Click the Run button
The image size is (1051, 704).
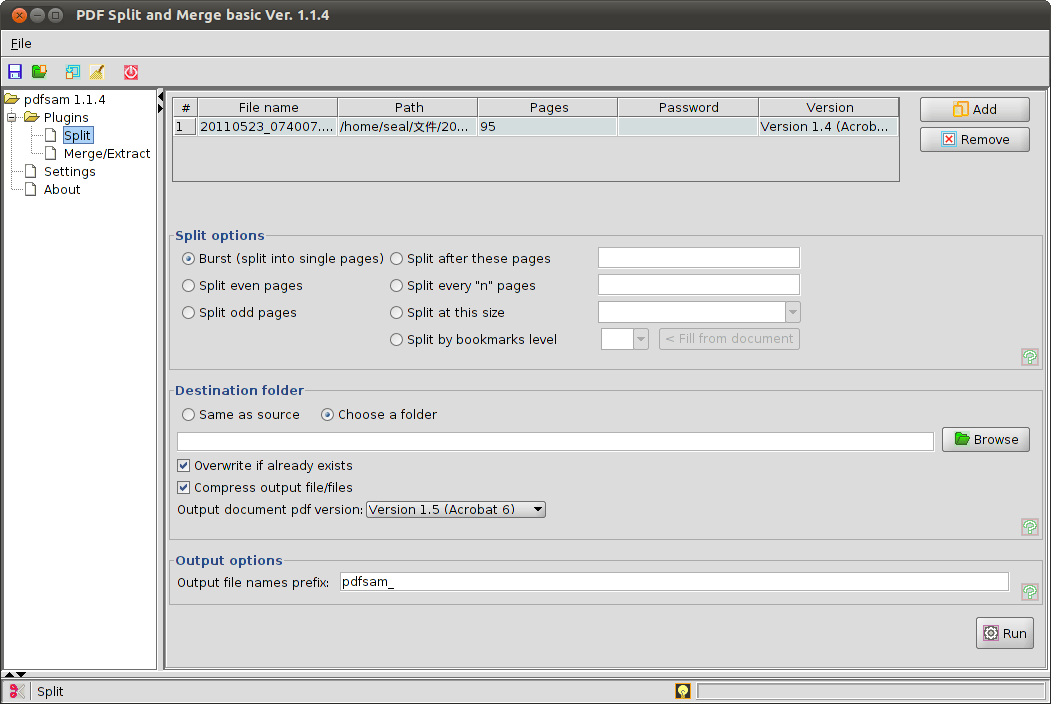tap(1004, 634)
